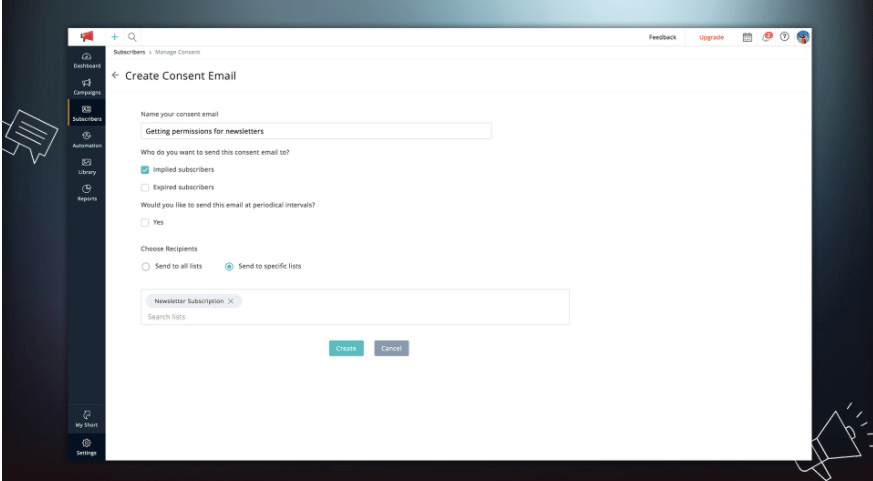The width and height of the screenshot is (873, 481).
Task: Open the user profile avatar
Action: (x=802, y=37)
